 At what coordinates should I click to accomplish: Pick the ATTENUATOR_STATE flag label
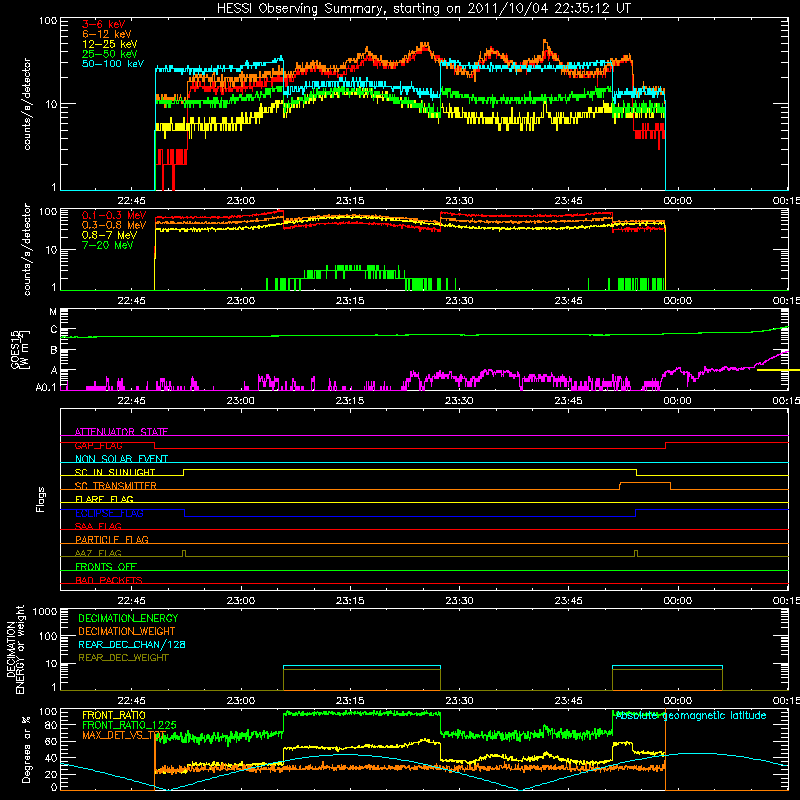tap(121, 432)
